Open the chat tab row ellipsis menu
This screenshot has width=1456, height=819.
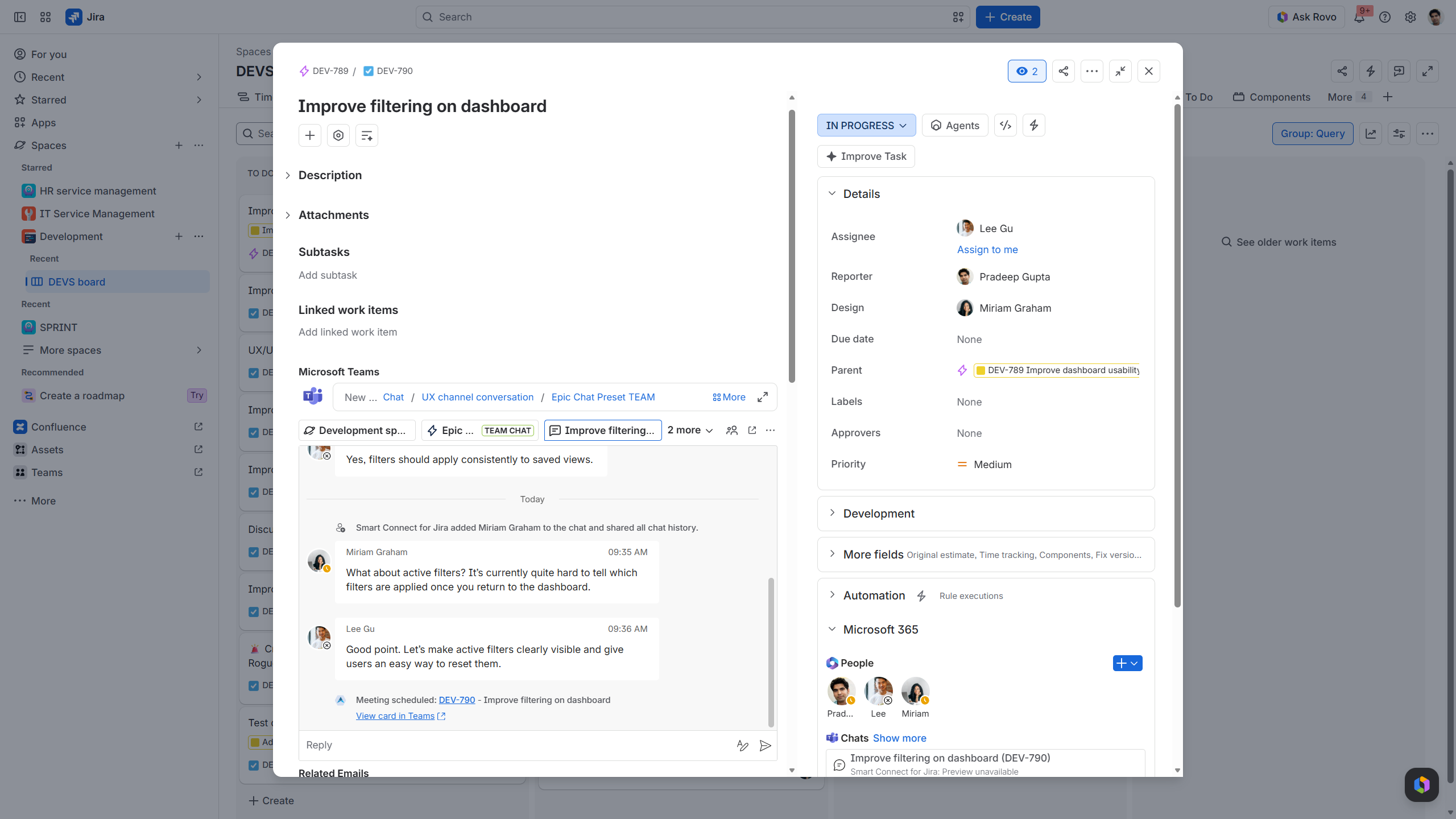pyautogui.click(x=771, y=431)
